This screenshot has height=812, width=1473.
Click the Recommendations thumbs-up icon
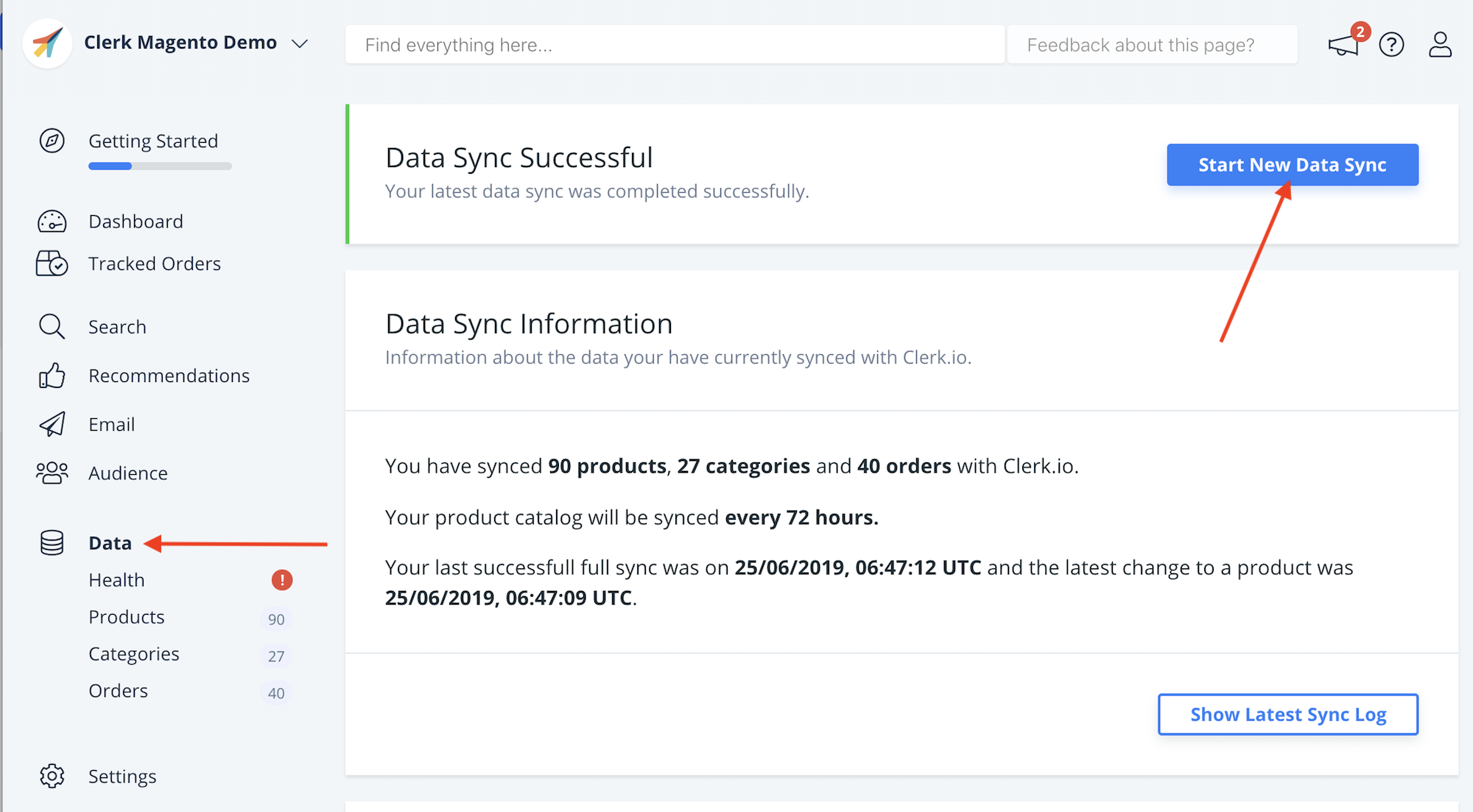pyautogui.click(x=52, y=375)
